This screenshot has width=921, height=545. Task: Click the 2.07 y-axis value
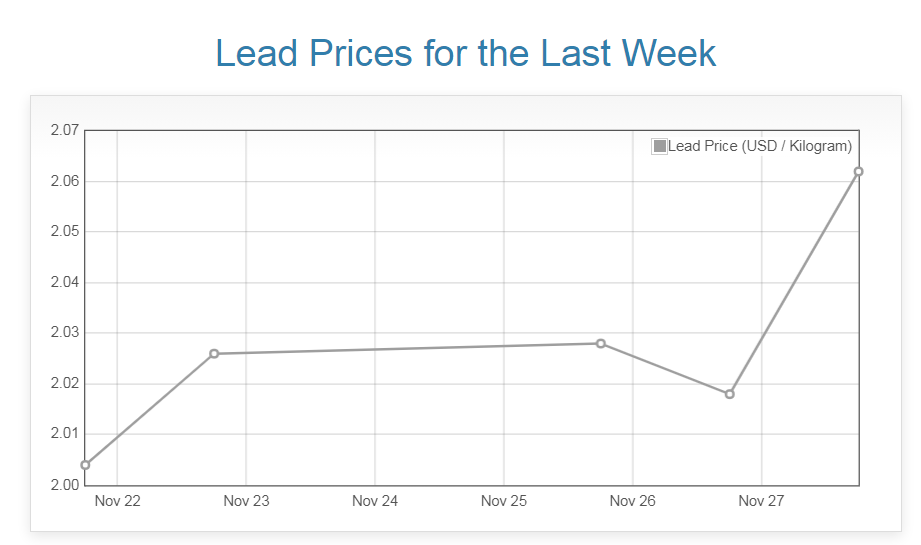click(64, 130)
